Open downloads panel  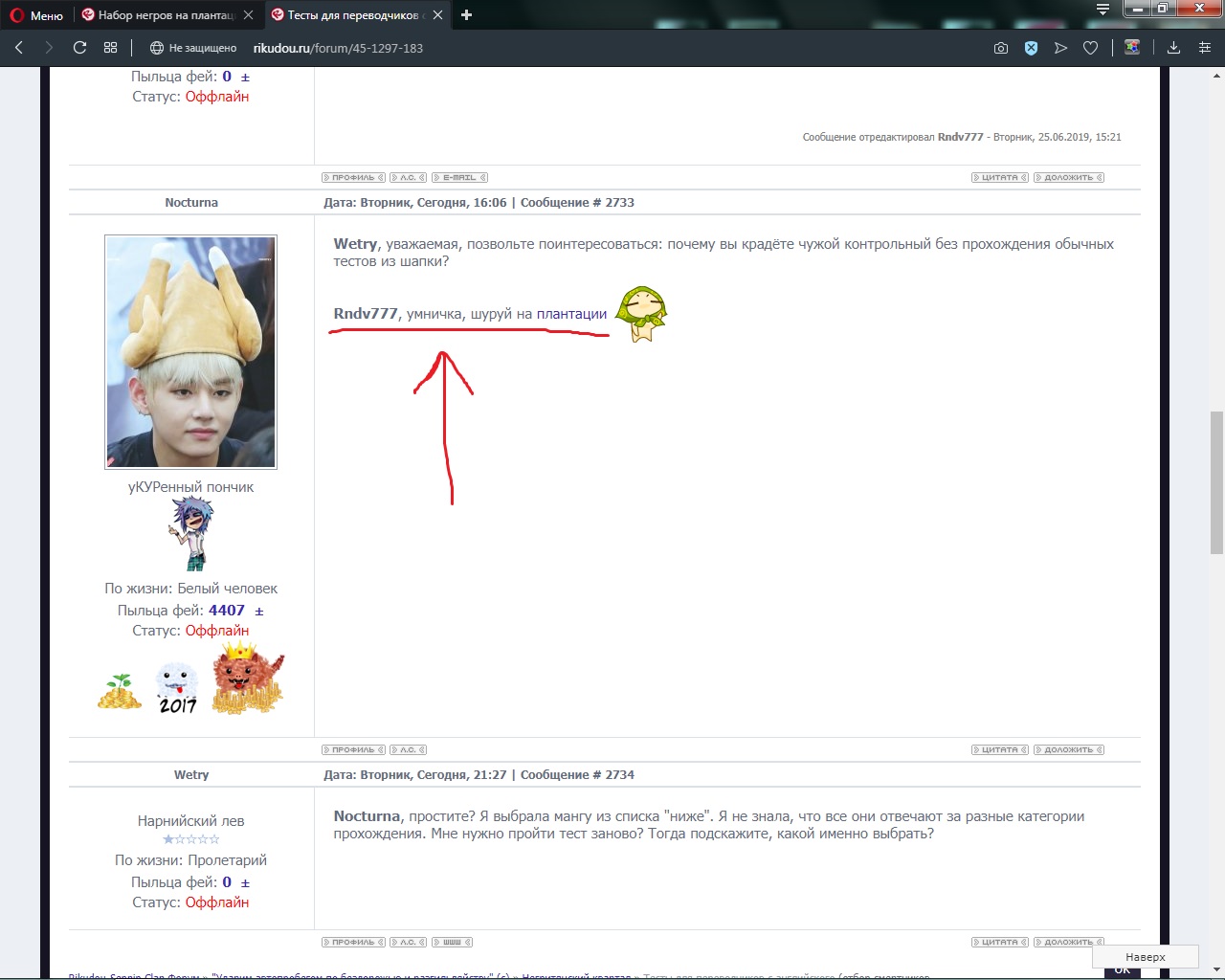tap(1174, 48)
